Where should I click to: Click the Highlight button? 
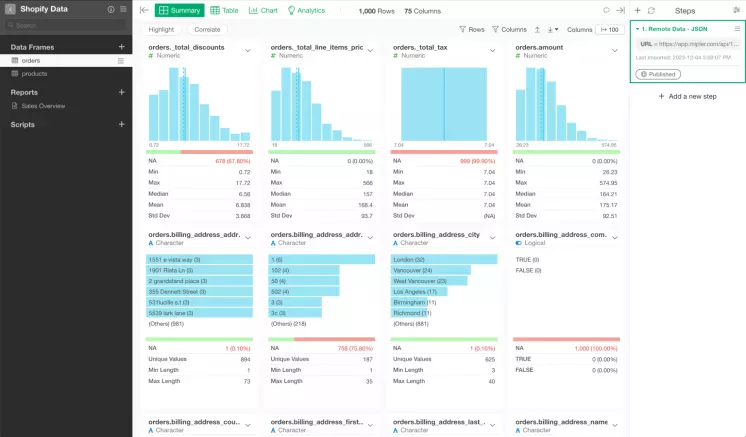click(161, 29)
